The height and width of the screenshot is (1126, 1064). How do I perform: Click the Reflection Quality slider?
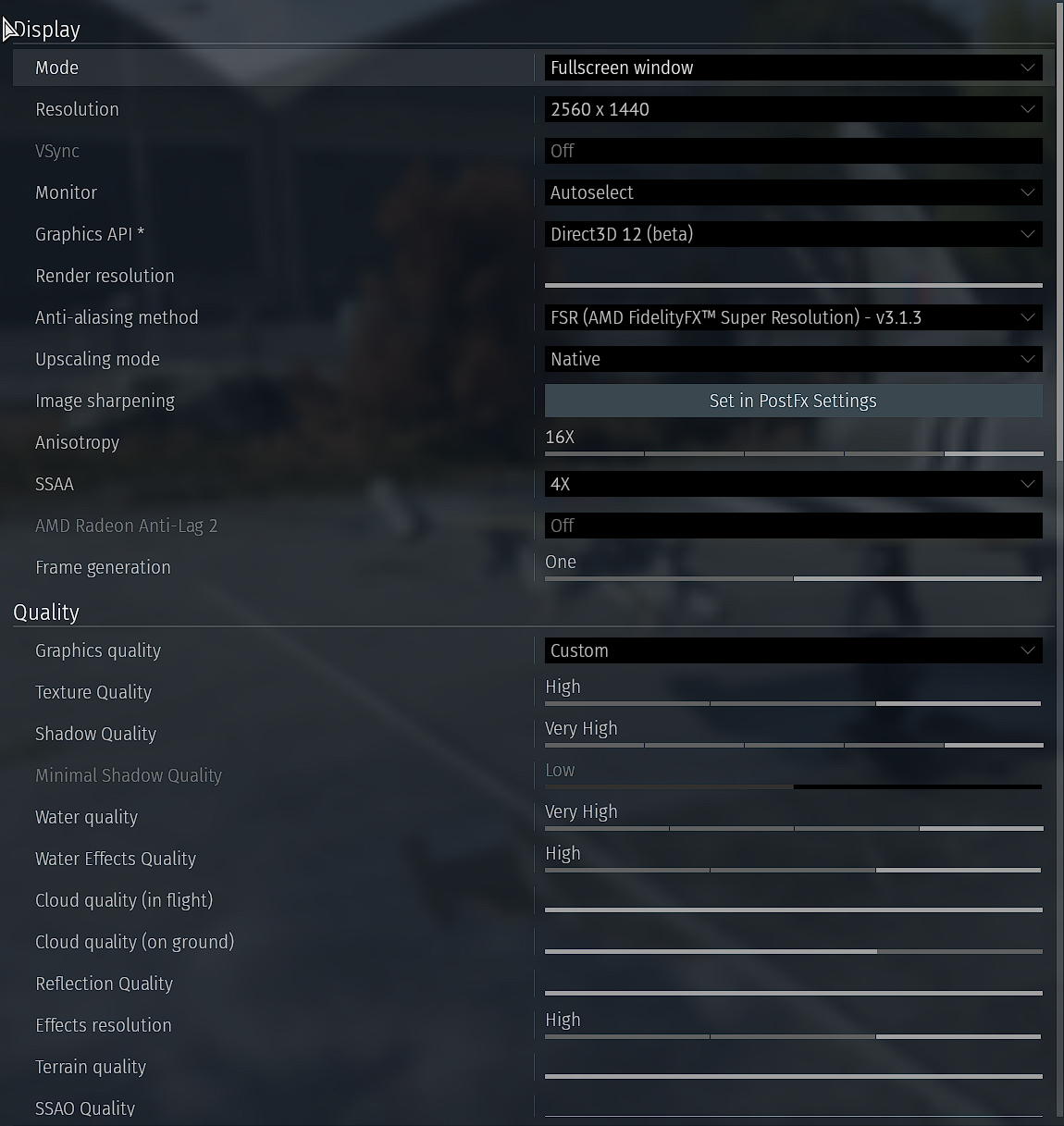793,993
